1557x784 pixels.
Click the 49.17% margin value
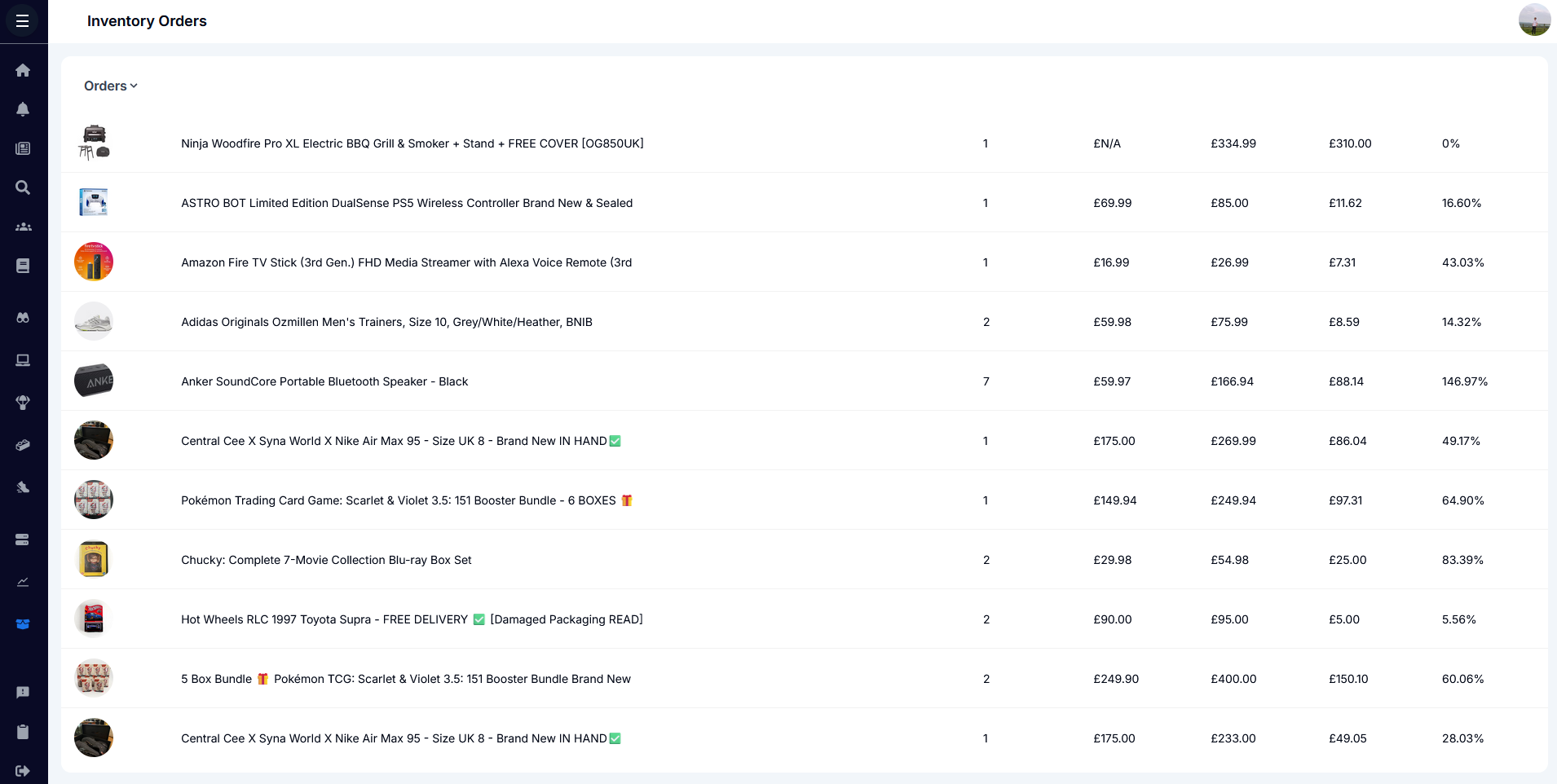pos(1461,441)
